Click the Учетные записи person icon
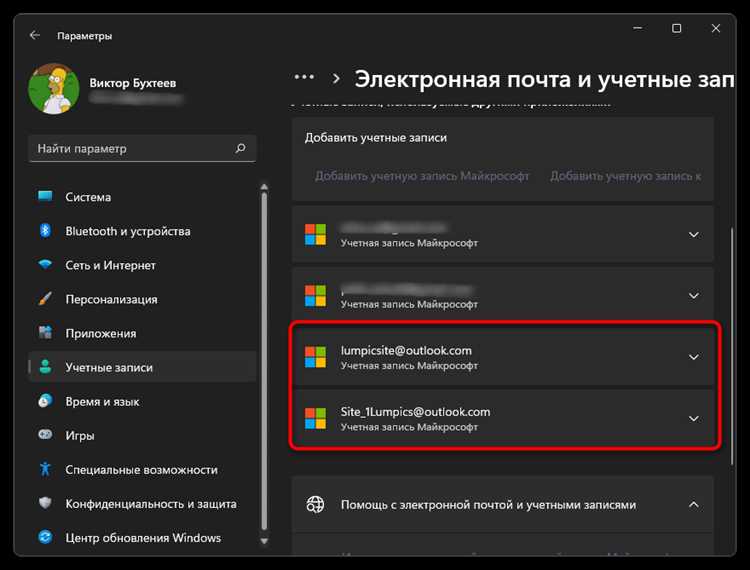Viewport: 750px width, 570px height. [x=45, y=367]
